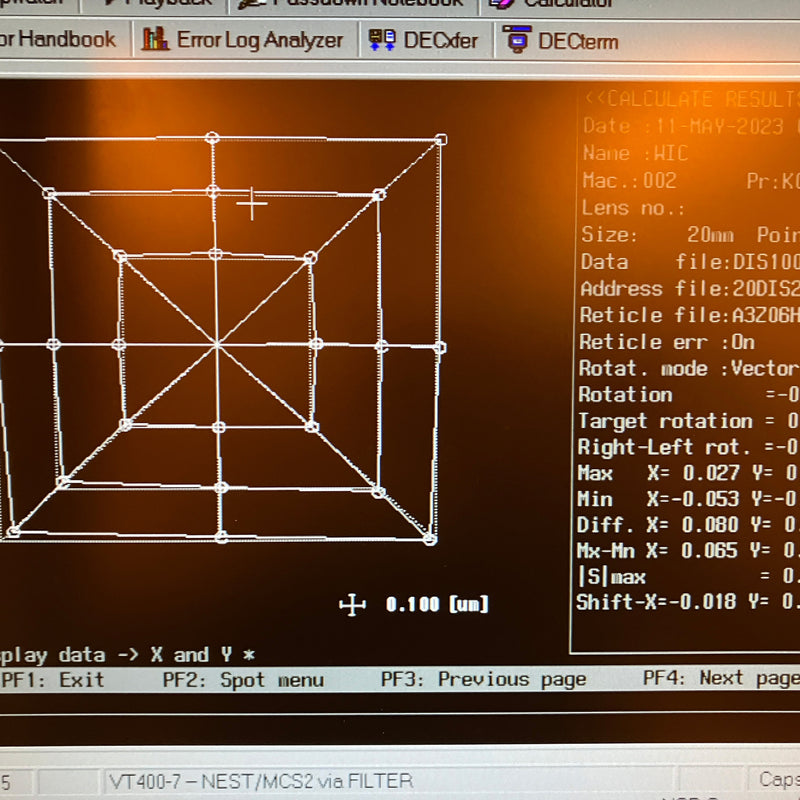This screenshot has width=800, height=800.
Task: Select the "Name :WIC" line
Action: 636,153
